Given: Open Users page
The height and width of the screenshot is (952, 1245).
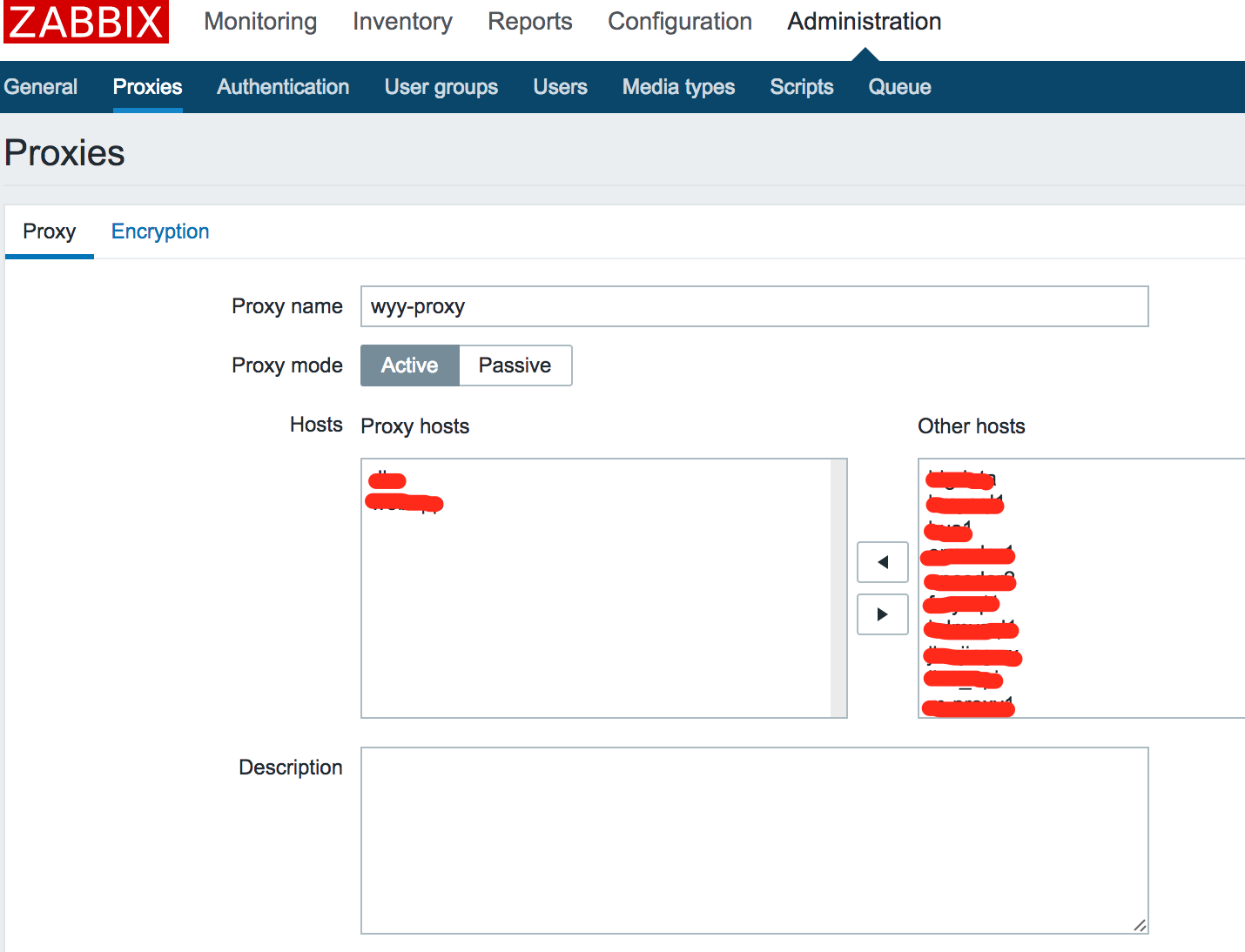Looking at the screenshot, I should 561,87.
